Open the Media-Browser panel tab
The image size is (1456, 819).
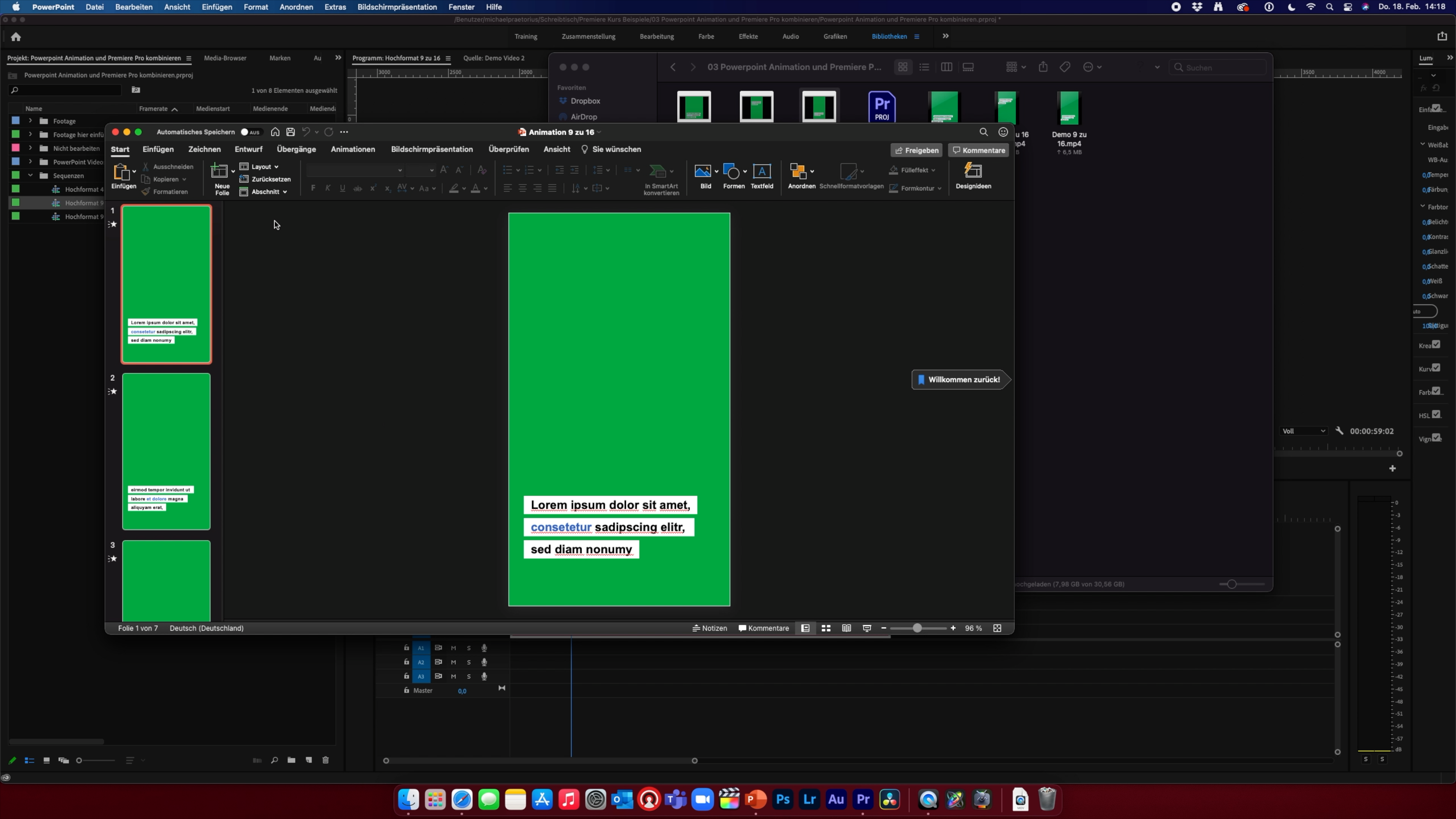pyautogui.click(x=225, y=58)
